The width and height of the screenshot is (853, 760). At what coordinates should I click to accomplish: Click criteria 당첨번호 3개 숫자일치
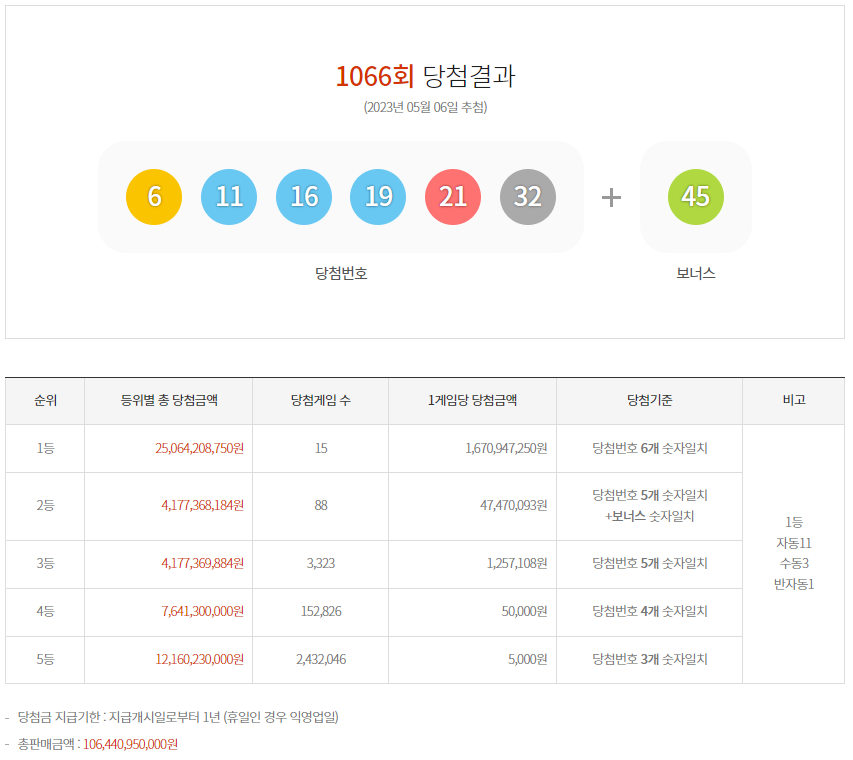[x=650, y=659]
